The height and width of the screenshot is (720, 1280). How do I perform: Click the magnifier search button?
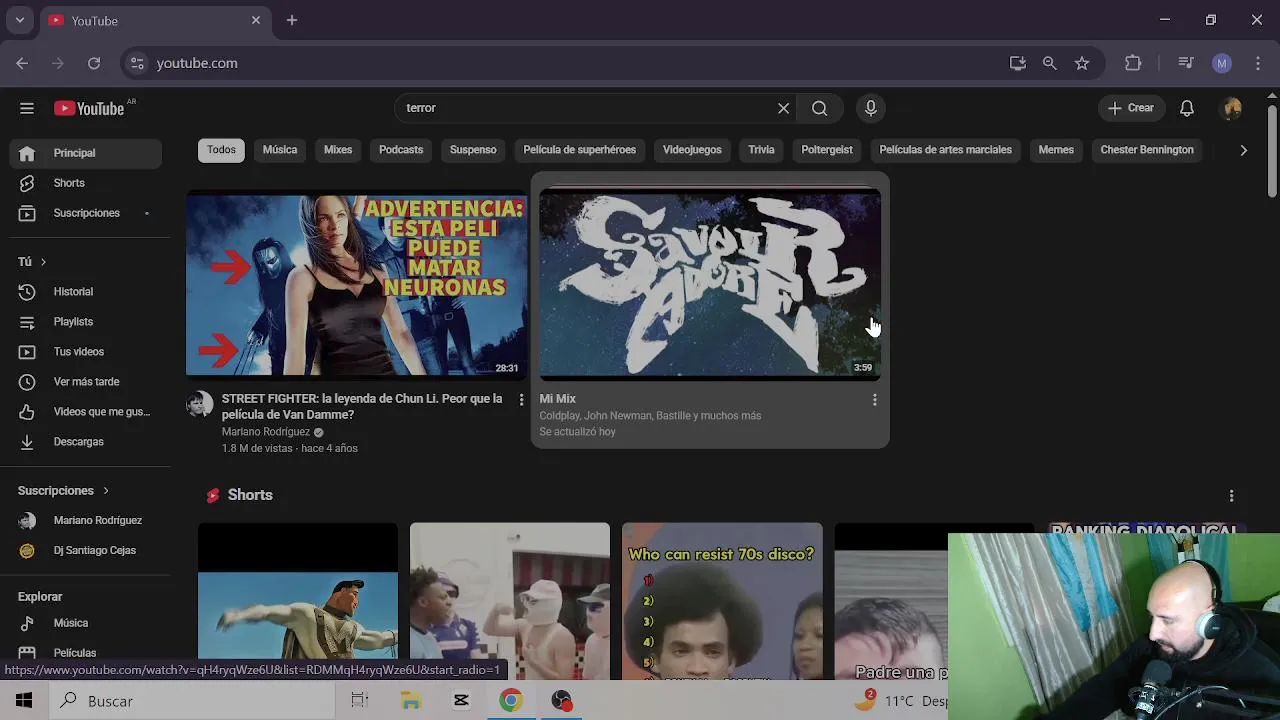coord(819,108)
